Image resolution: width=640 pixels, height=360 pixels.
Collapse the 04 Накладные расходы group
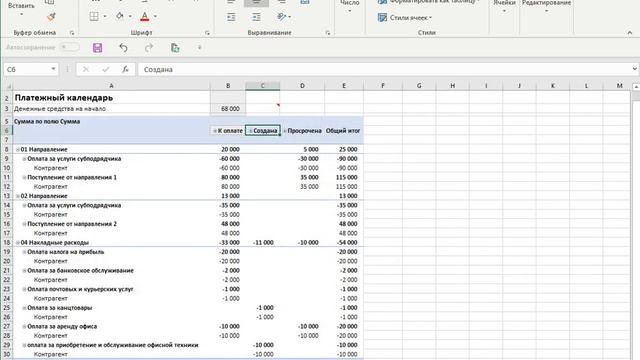(18, 243)
